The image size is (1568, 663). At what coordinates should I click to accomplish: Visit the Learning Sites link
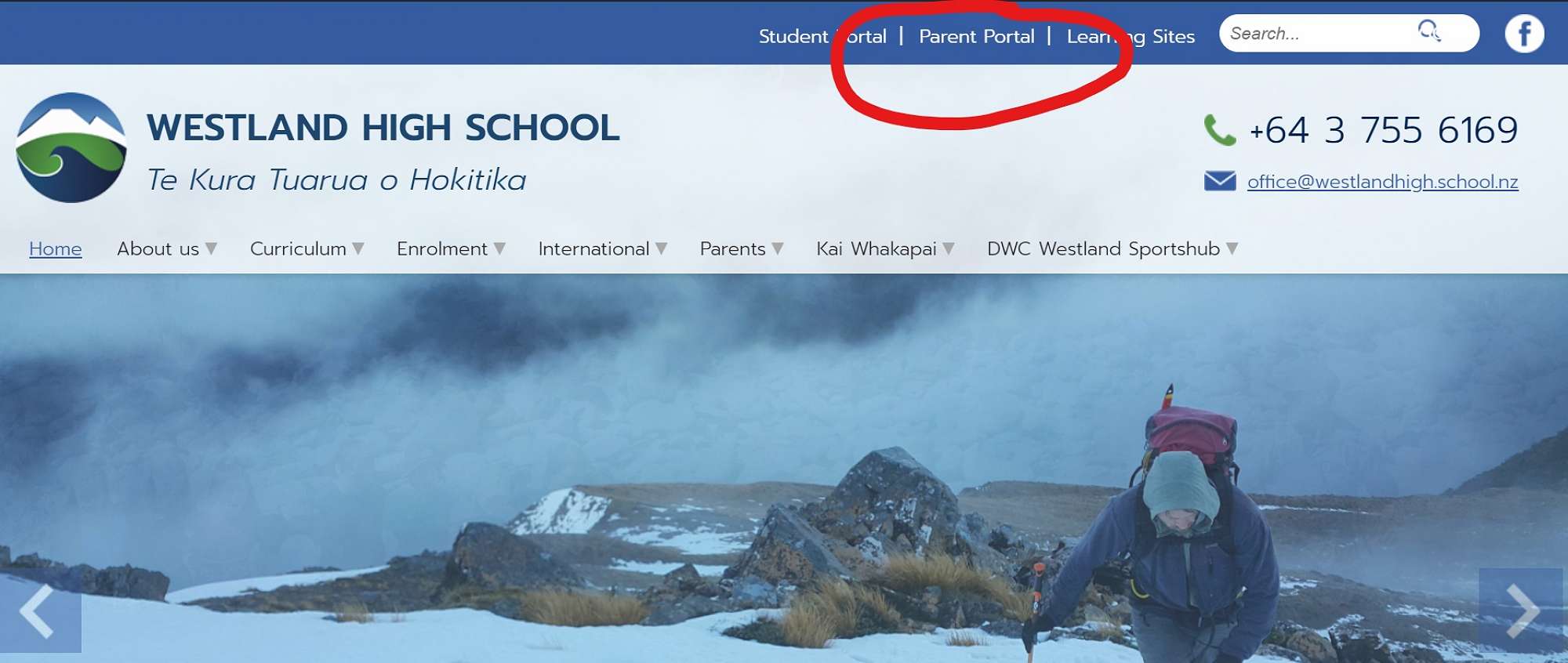pos(1131,36)
